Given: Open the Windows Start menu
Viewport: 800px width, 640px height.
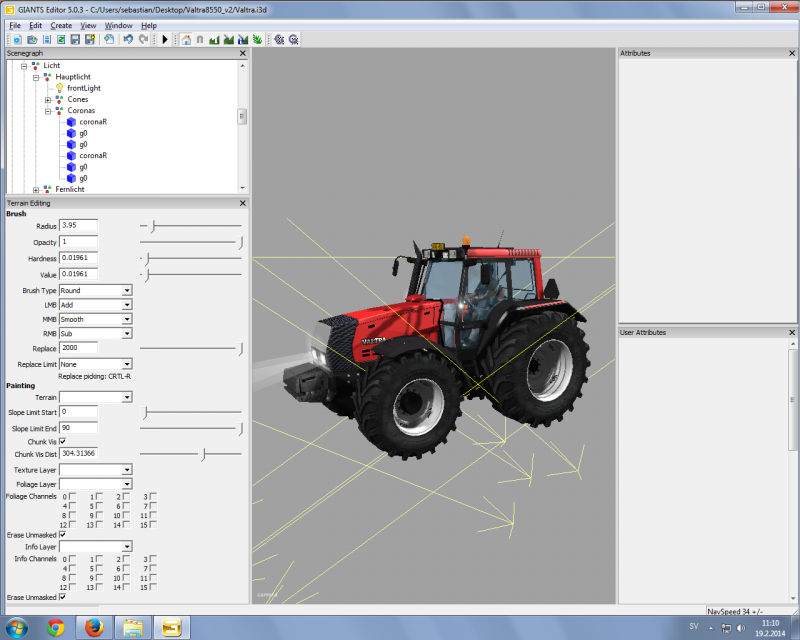Looking at the screenshot, I should pos(16,627).
